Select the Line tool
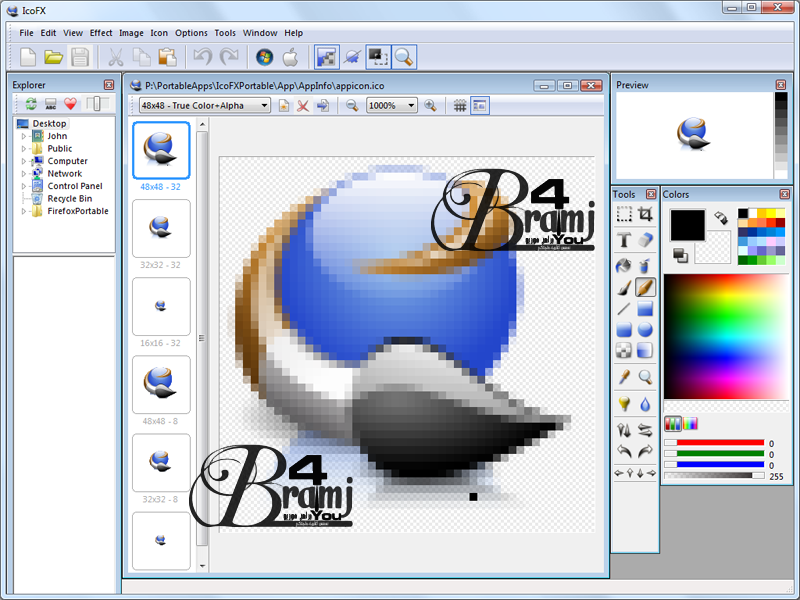The width and height of the screenshot is (800, 600). coord(624,309)
